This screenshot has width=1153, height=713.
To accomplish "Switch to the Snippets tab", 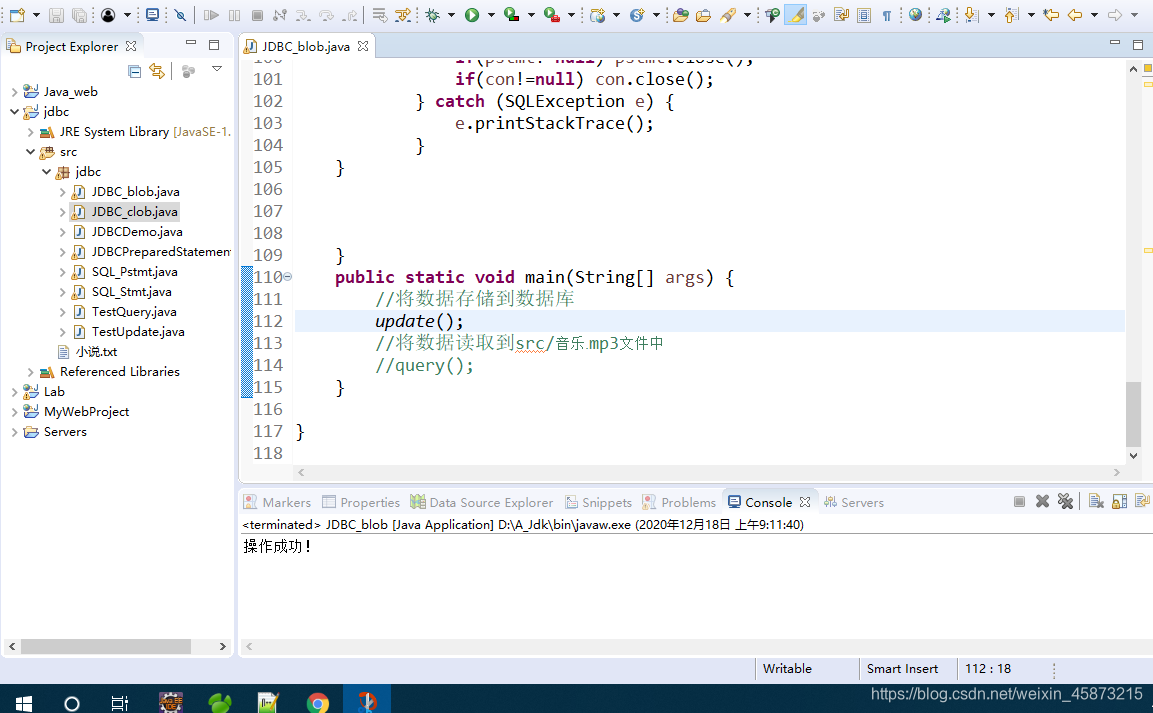I will click(x=599, y=503).
